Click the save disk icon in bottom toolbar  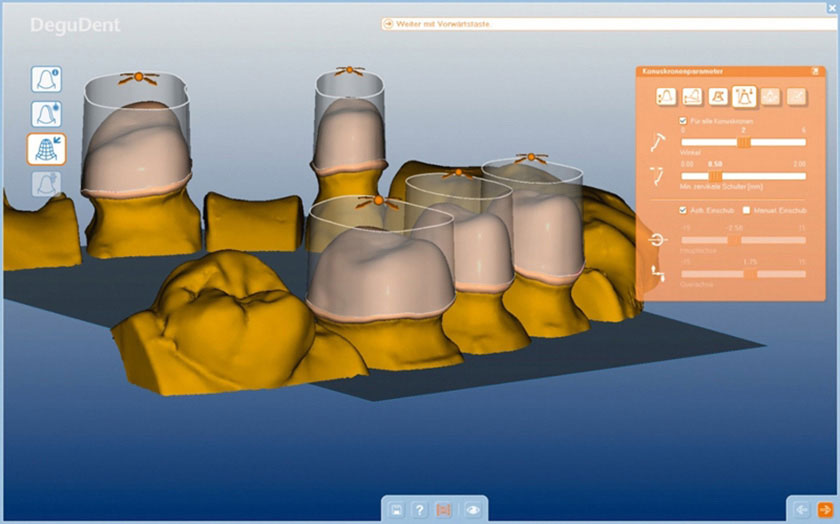tap(396, 510)
